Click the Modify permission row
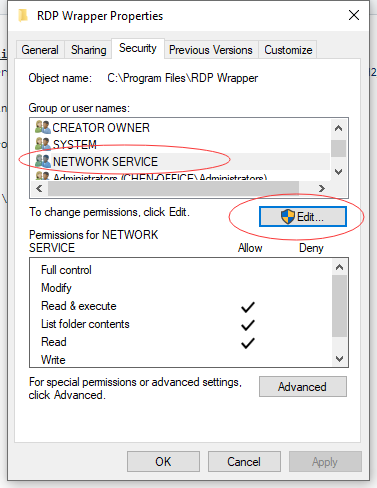 pyautogui.click(x=181, y=288)
